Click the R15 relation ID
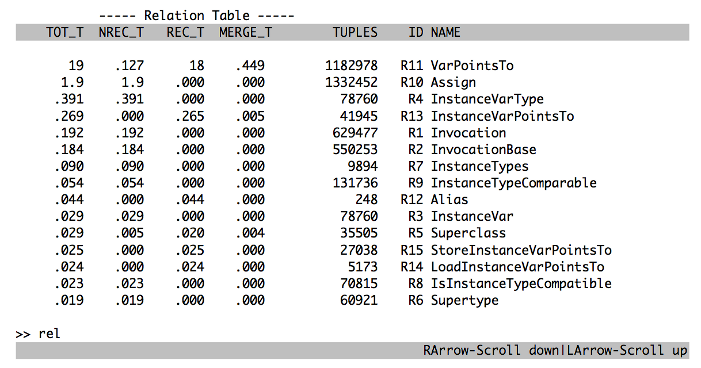Image resolution: width=701 pixels, height=368 pixels. click(x=412, y=250)
